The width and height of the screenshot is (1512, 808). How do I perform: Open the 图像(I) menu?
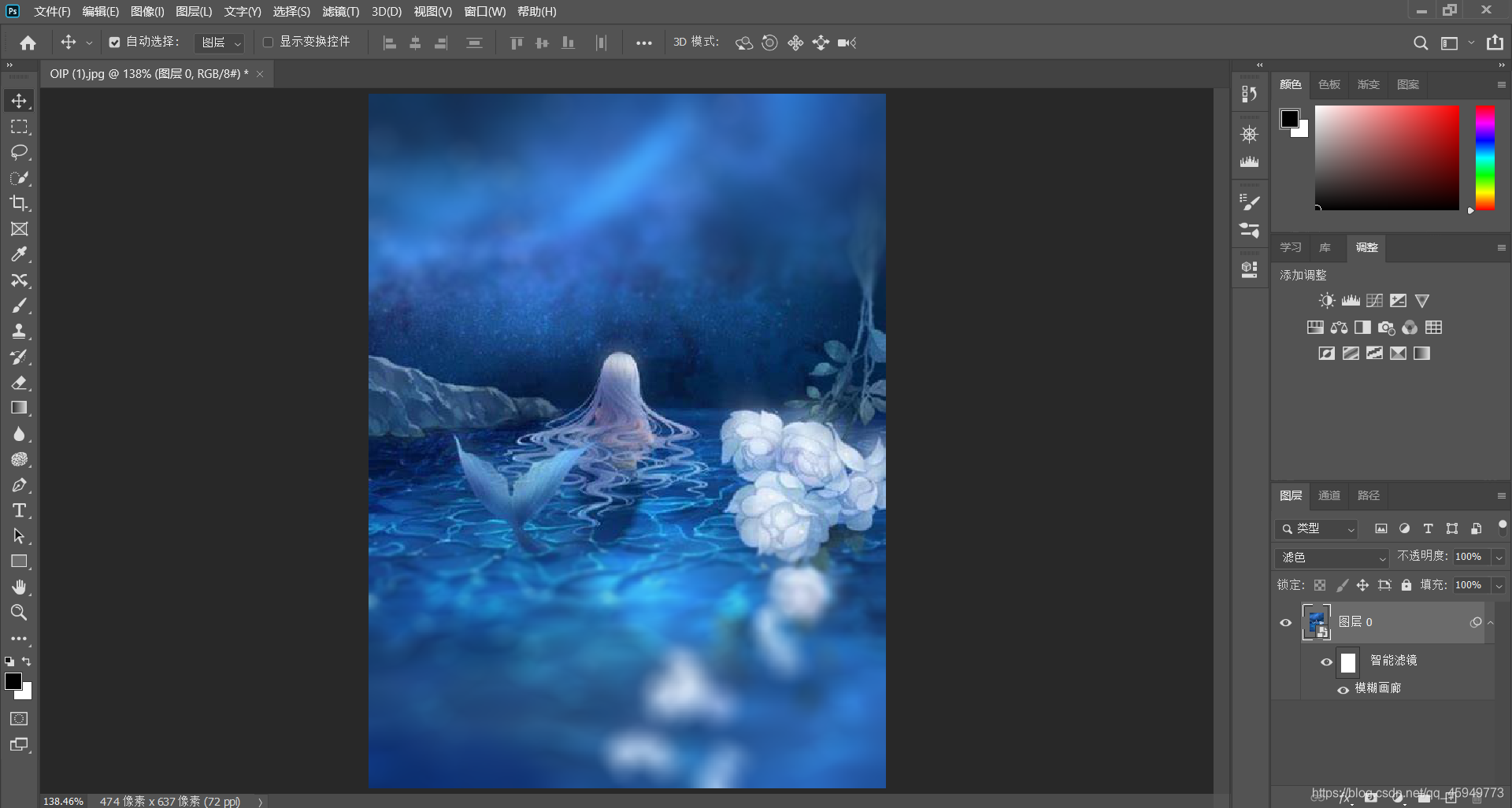pyautogui.click(x=147, y=12)
